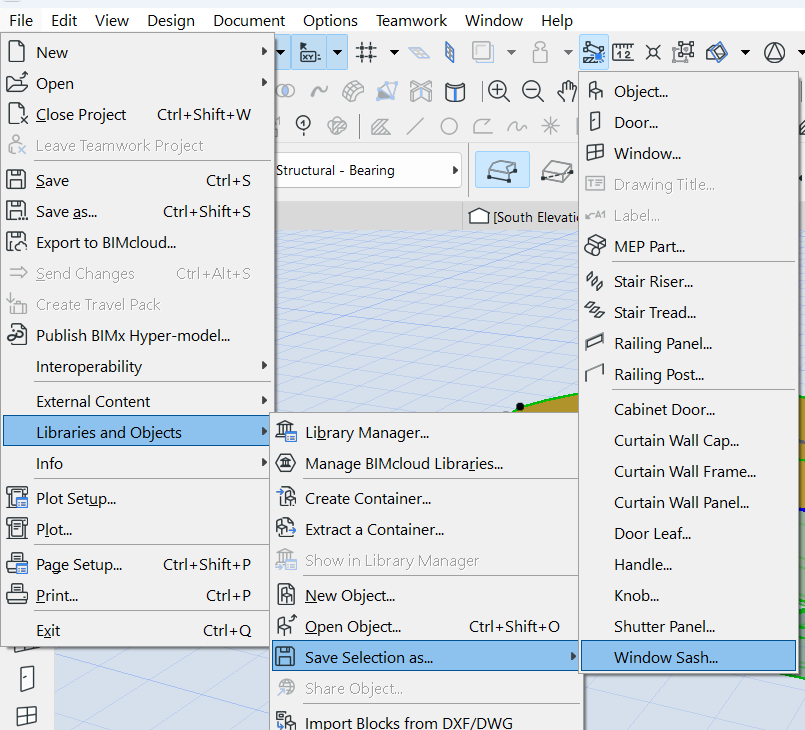Select the ruler measure tool icon
Image resolution: width=805 pixels, height=730 pixels.
[623, 52]
